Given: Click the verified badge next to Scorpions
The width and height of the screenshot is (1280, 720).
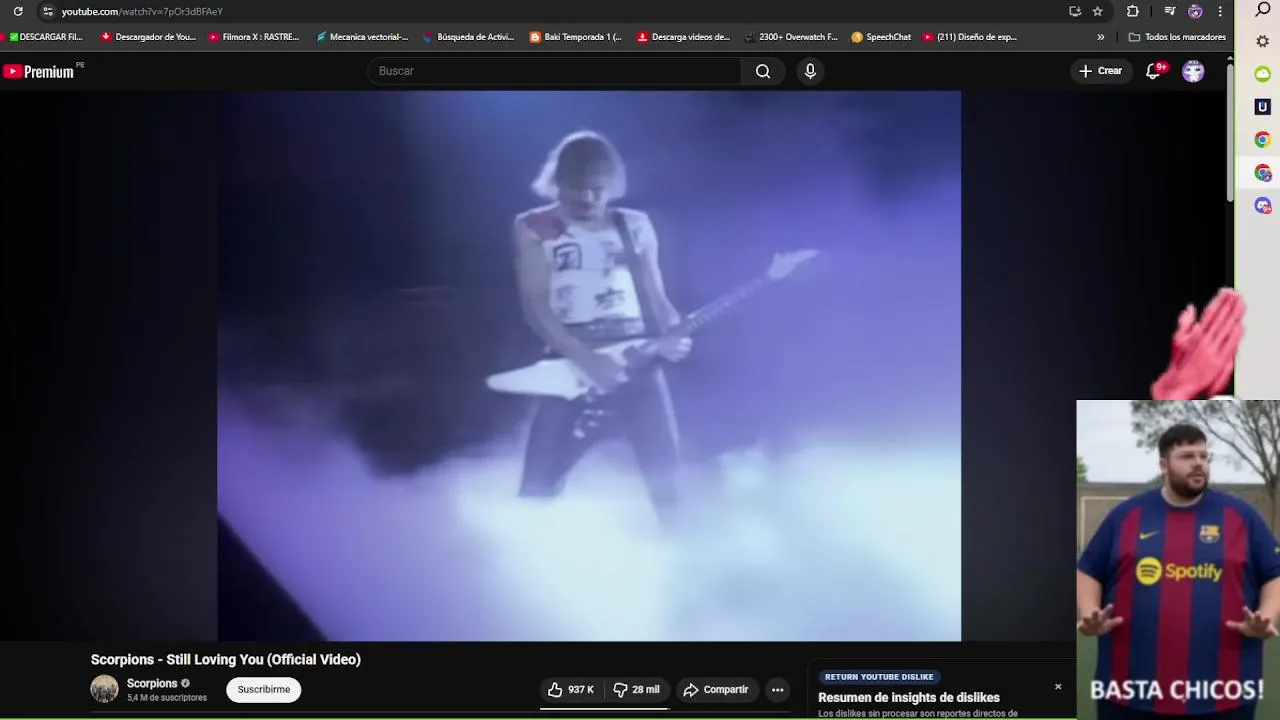Looking at the screenshot, I should tap(185, 684).
